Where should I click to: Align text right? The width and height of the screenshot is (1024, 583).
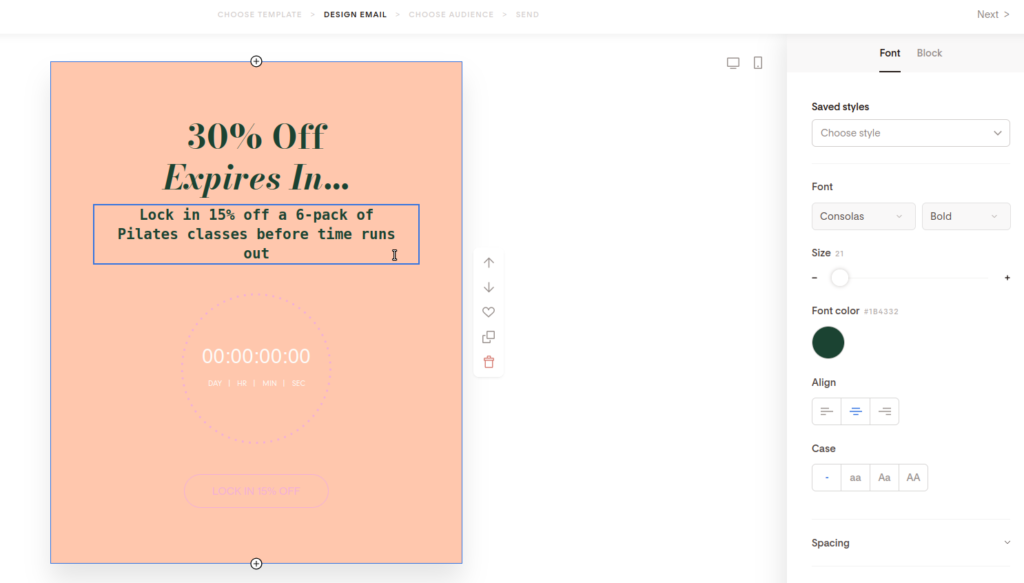(884, 411)
